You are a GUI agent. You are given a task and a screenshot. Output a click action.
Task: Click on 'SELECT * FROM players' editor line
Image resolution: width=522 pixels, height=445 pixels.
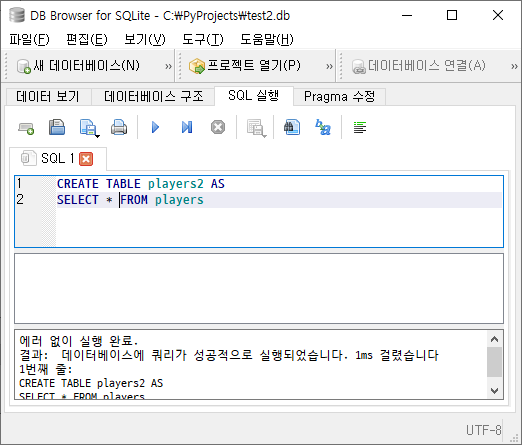130,200
